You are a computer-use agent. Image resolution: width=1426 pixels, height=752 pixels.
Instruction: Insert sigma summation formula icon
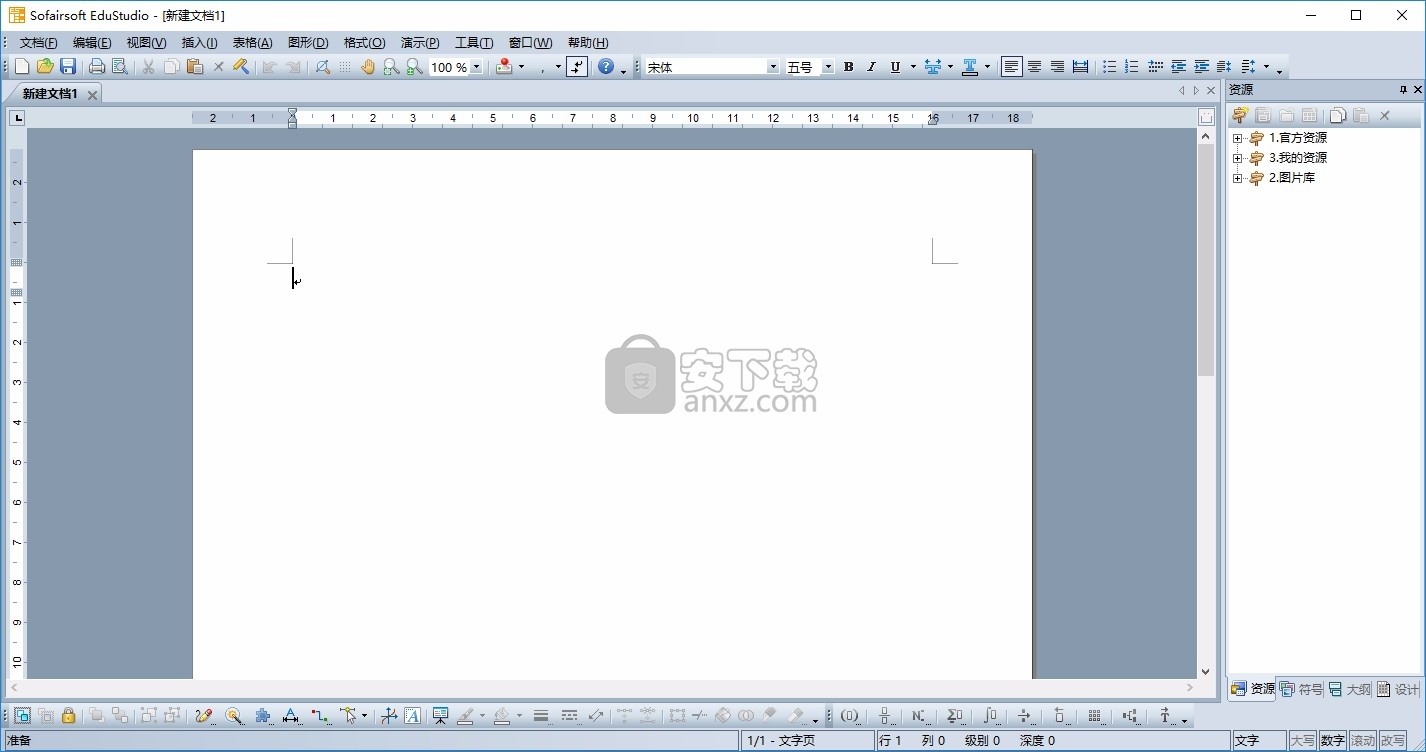(x=954, y=716)
